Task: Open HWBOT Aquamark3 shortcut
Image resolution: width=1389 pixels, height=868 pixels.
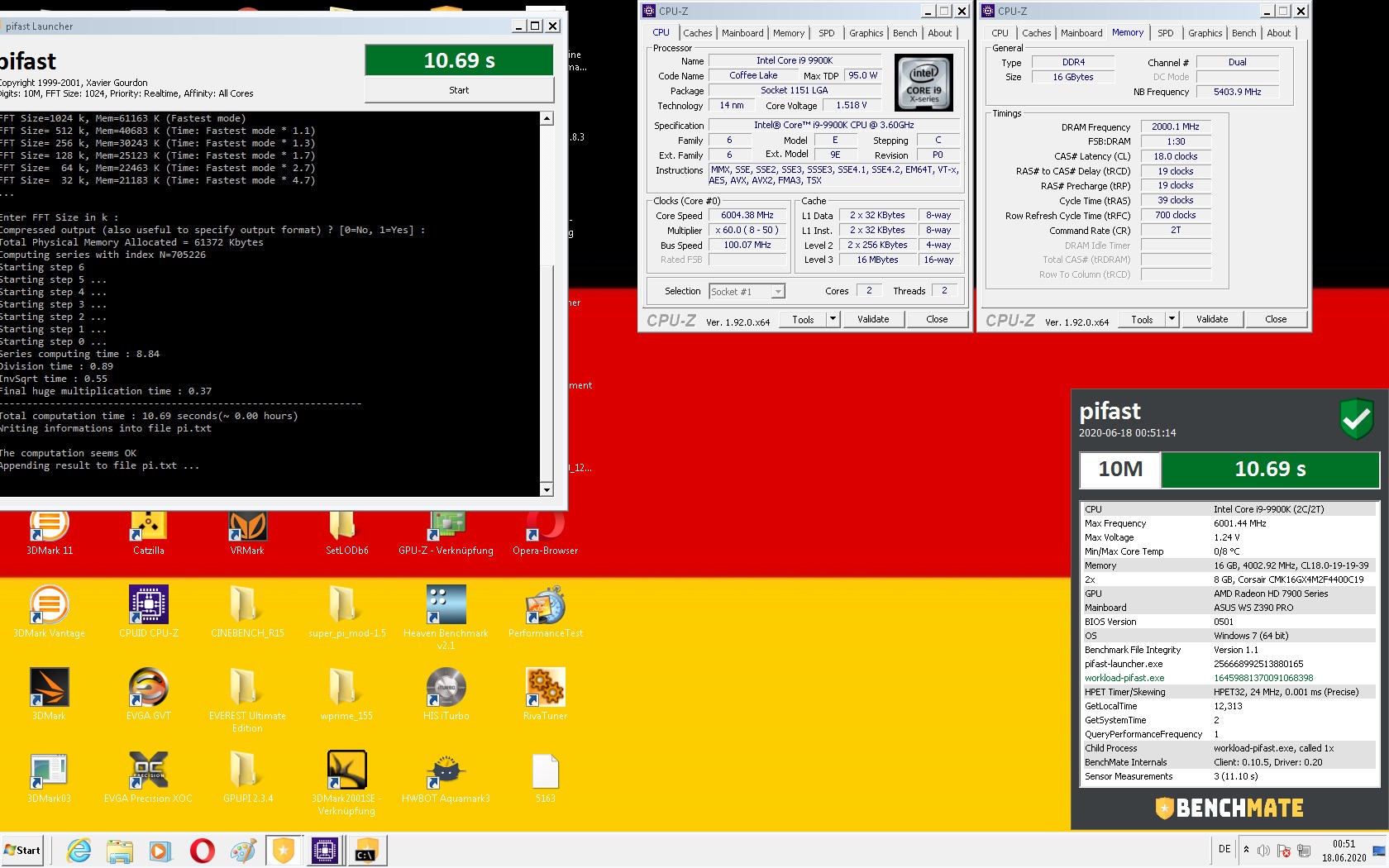Action: [x=446, y=777]
